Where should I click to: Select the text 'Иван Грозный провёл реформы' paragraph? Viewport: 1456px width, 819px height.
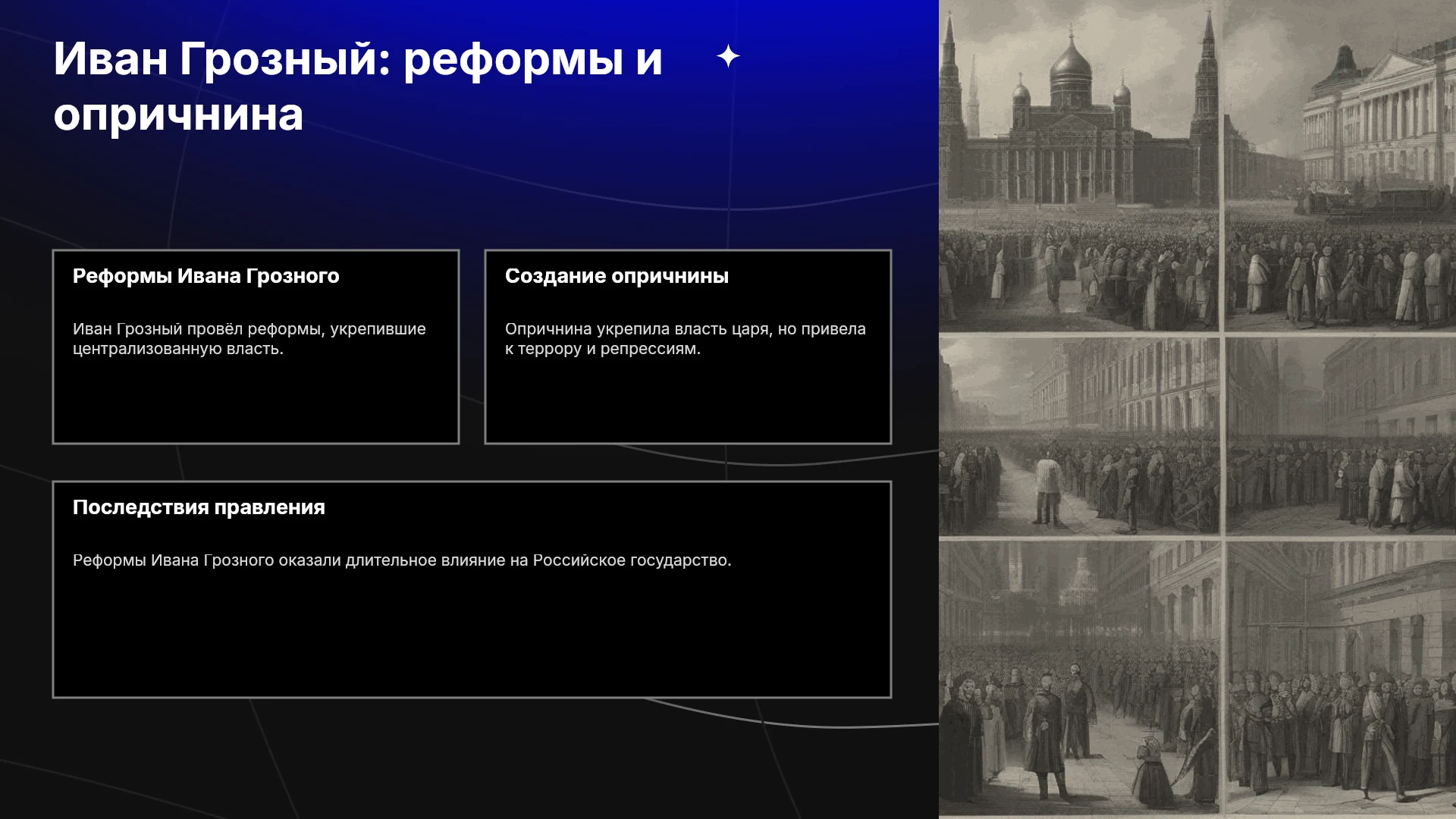(x=249, y=339)
